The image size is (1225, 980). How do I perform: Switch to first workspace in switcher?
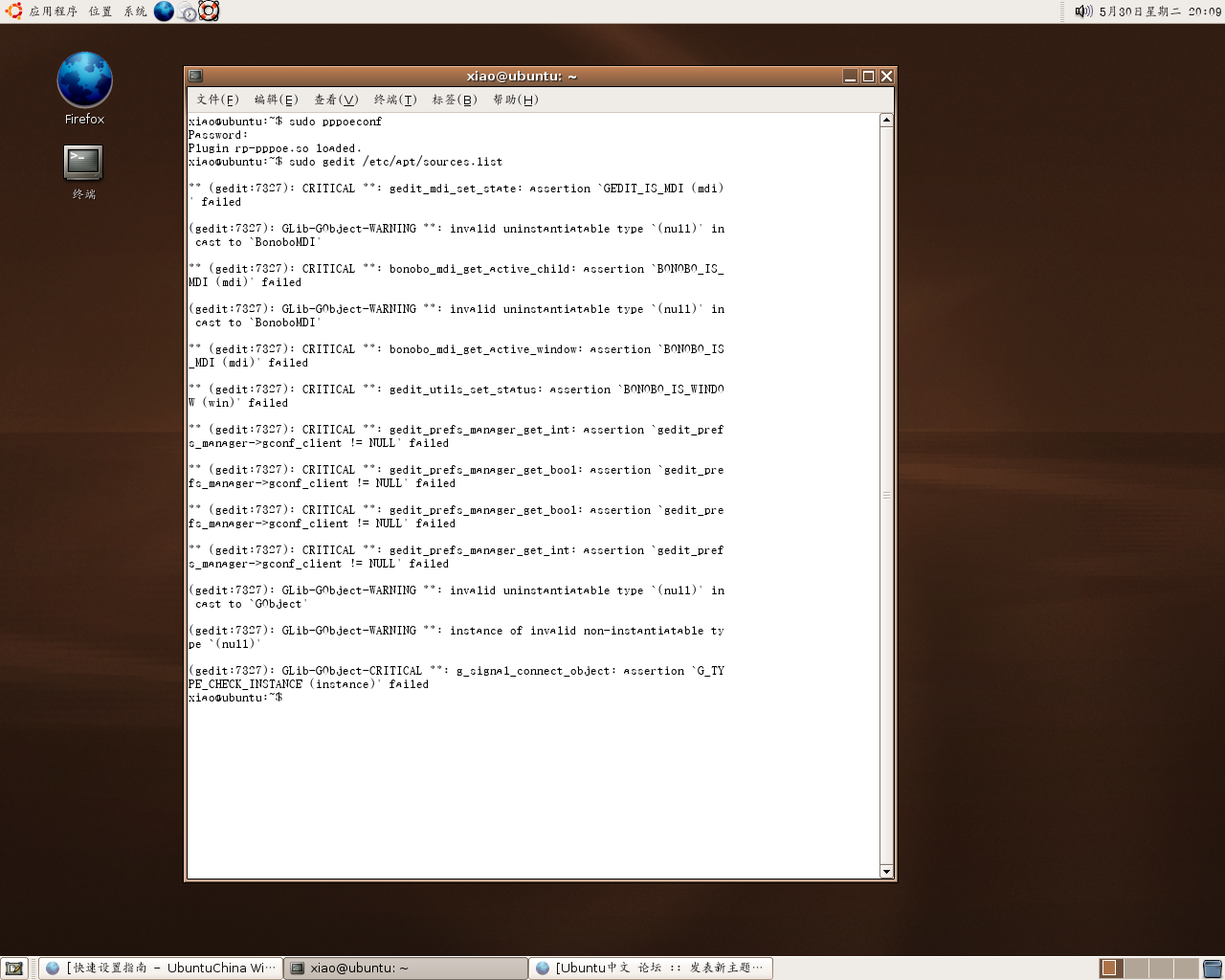point(1110,969)
